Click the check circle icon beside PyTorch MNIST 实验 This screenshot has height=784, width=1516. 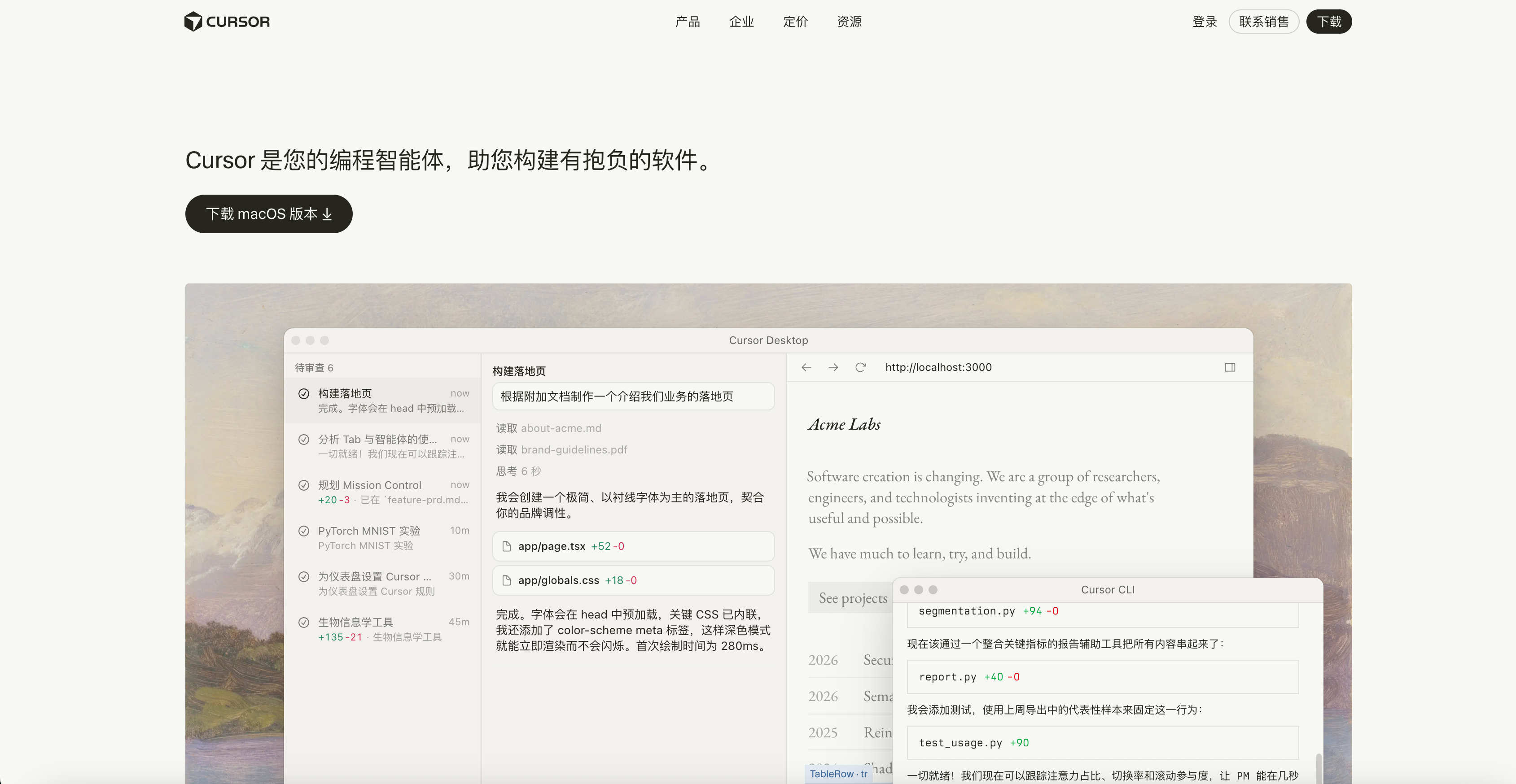[x=304, y=531]
